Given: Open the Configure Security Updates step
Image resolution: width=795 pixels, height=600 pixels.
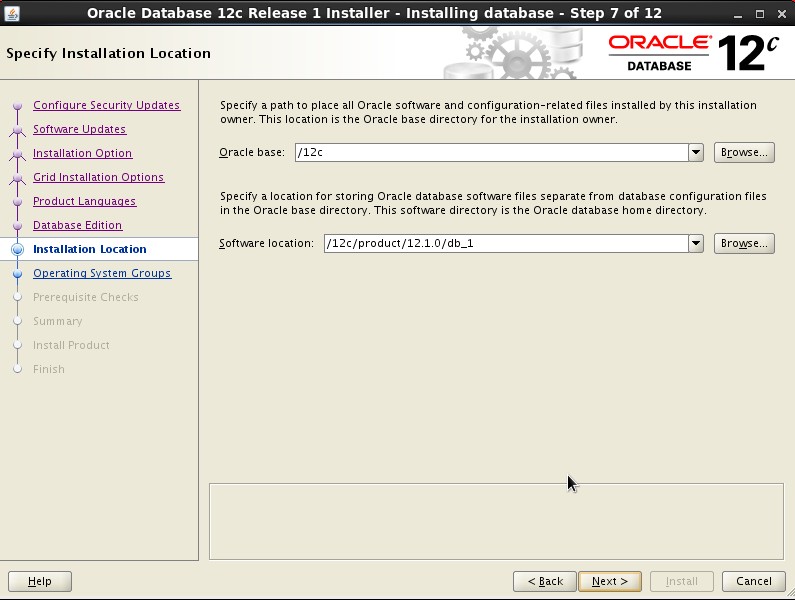Looking at the screenshot, I should pos(106,105).
